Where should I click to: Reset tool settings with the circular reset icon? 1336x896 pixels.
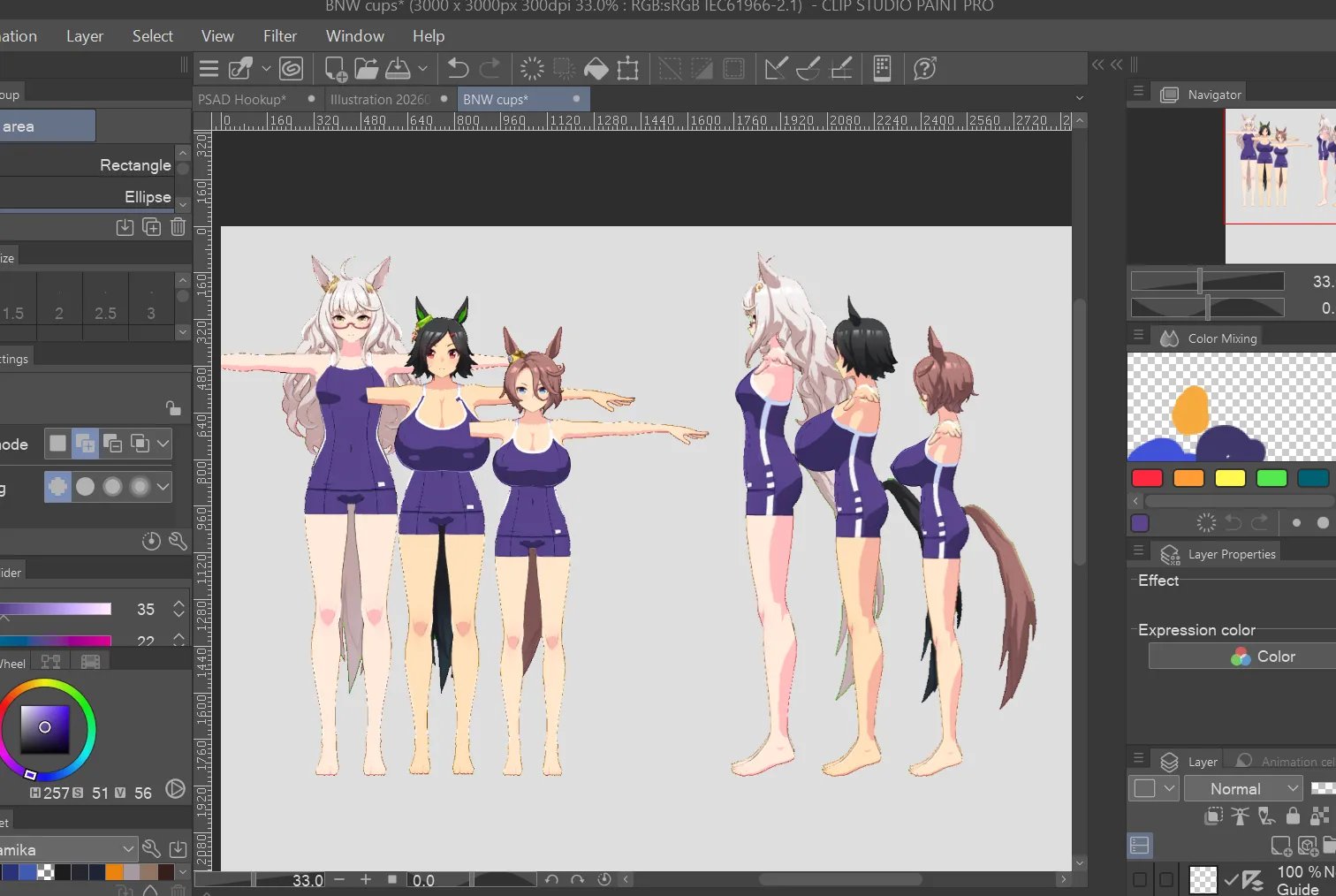tap(151, 541)
